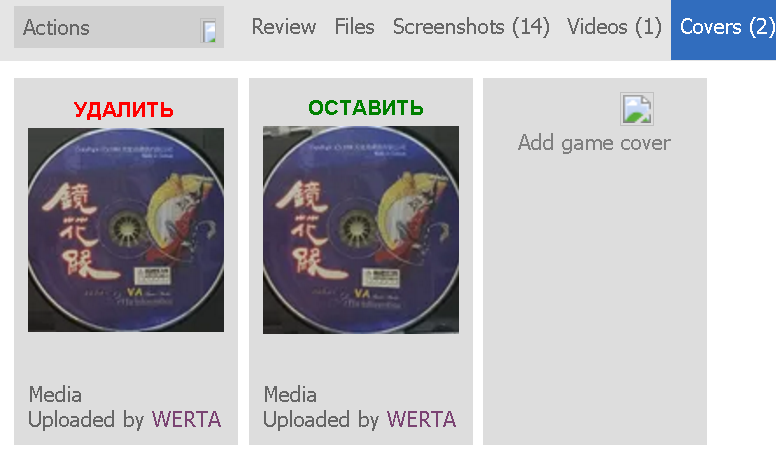Screen dimensions: 776x474
Task: Open the disc cover thumbnail under УДАЛИТЬ
Action: 126,230
